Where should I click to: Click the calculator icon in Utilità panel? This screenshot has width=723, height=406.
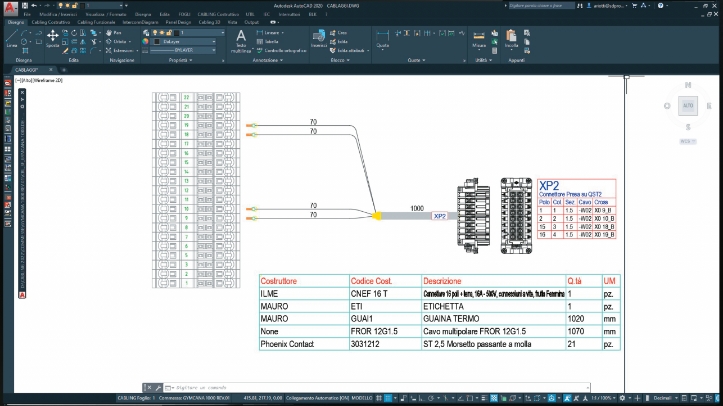coord(494,50)
